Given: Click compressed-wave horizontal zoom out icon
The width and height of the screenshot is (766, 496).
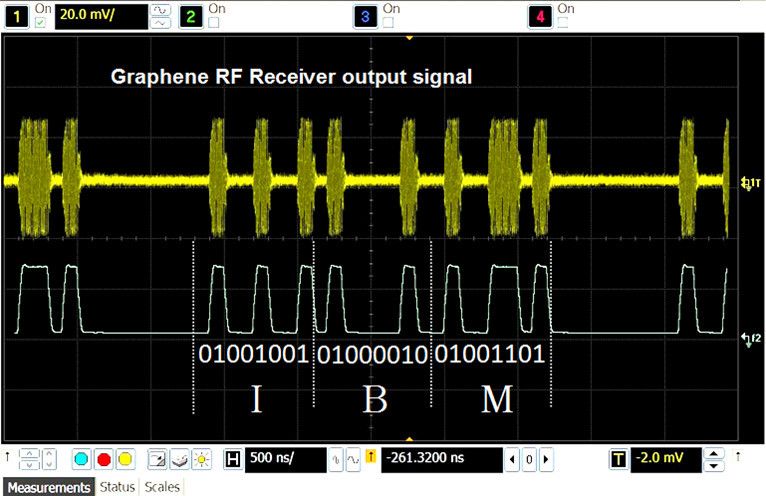Looking at the screenshot, I should click(336, 459).
